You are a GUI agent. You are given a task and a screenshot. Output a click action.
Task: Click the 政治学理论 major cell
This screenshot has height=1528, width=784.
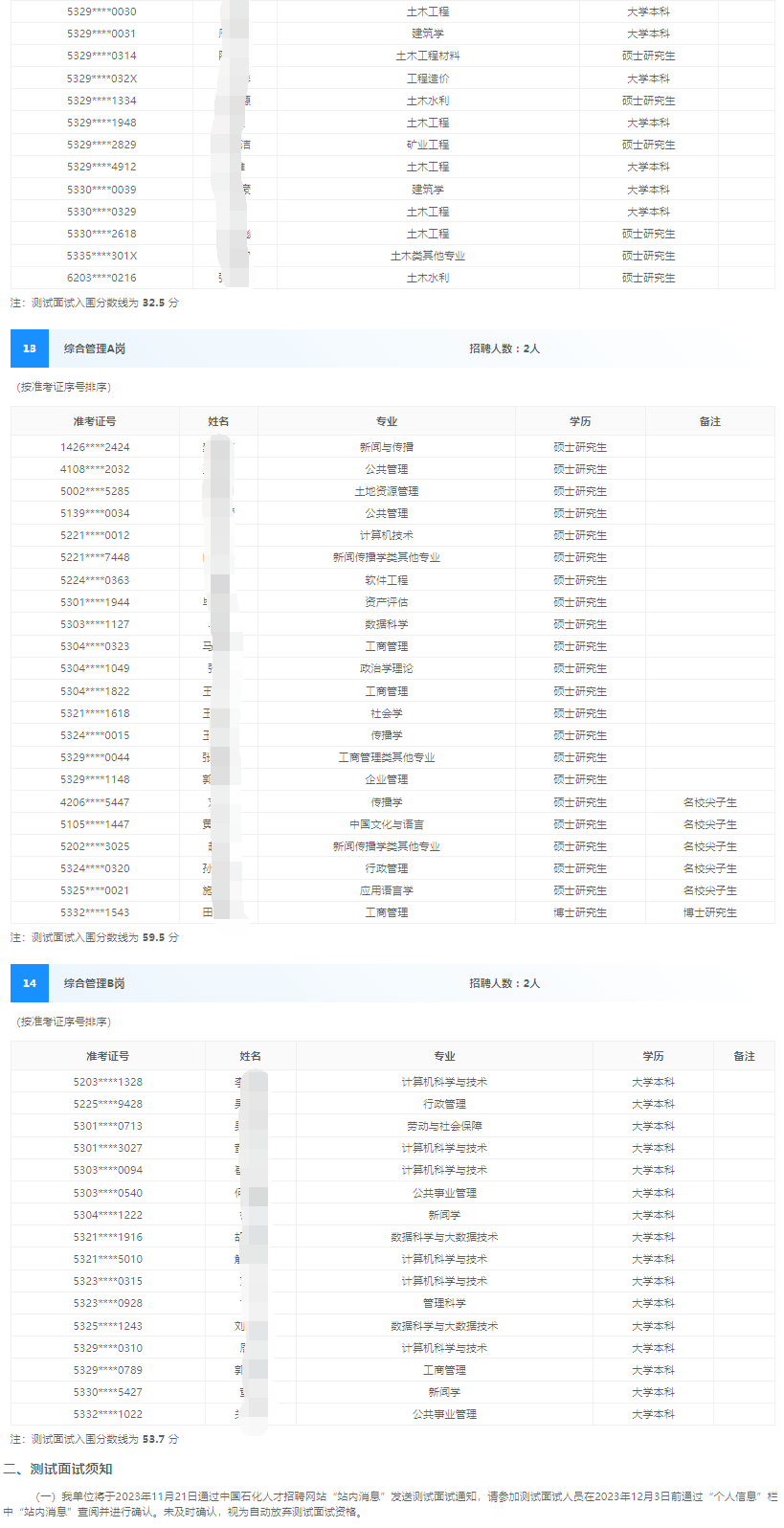click(387, 668)
